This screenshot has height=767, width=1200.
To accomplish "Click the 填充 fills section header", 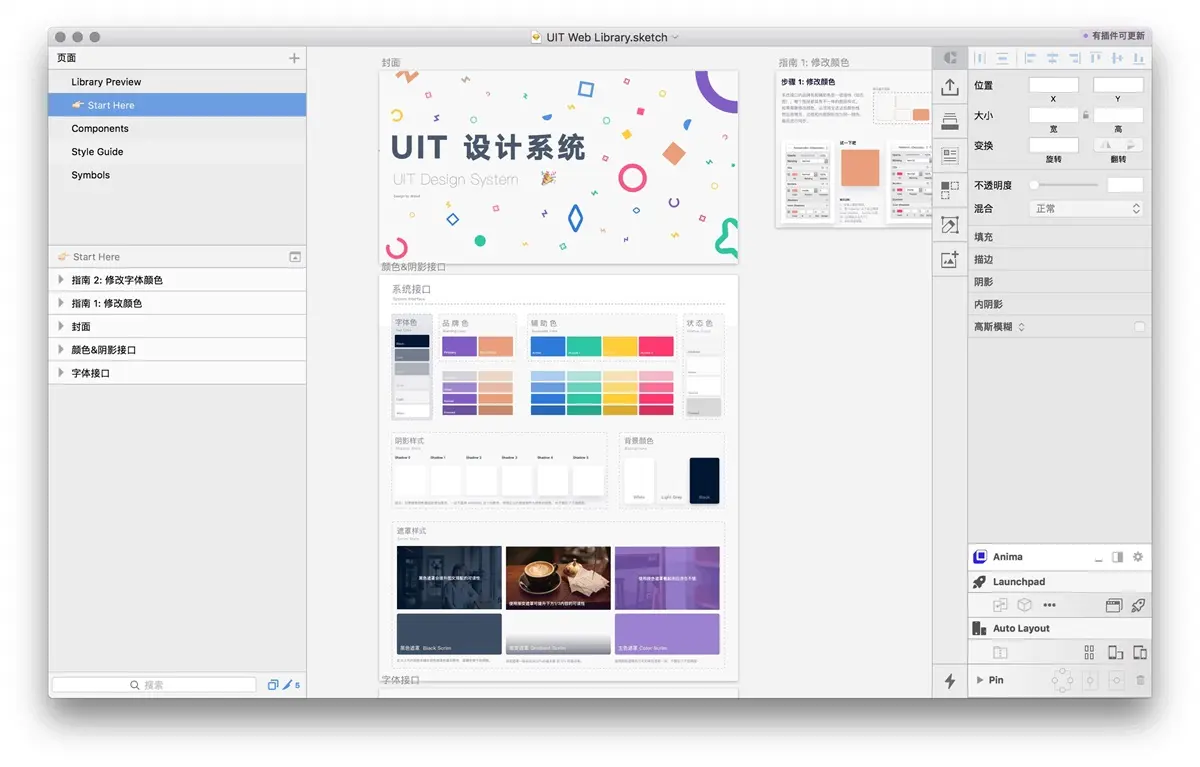I will click(x=1059, y=237).
